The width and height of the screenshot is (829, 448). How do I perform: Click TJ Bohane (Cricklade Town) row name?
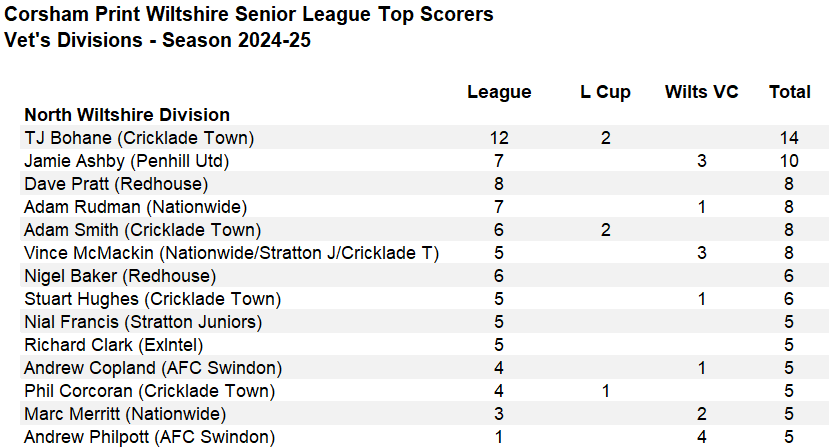click(x=139, y=138)
